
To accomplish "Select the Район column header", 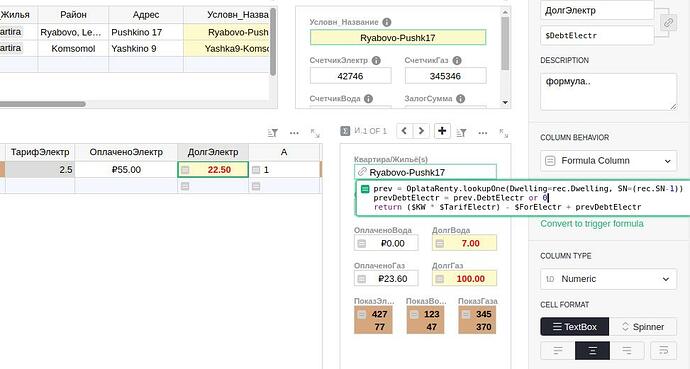I will 73,15.
